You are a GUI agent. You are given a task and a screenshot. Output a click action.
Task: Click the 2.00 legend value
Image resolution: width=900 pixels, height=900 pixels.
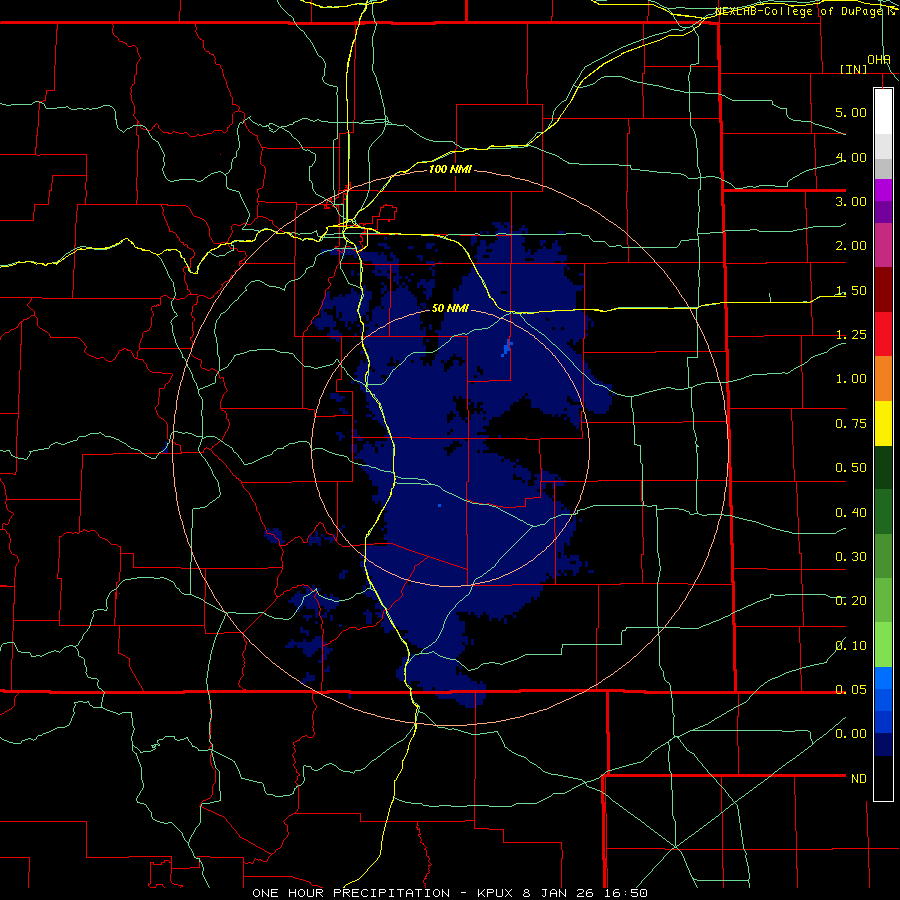[851, 246]
